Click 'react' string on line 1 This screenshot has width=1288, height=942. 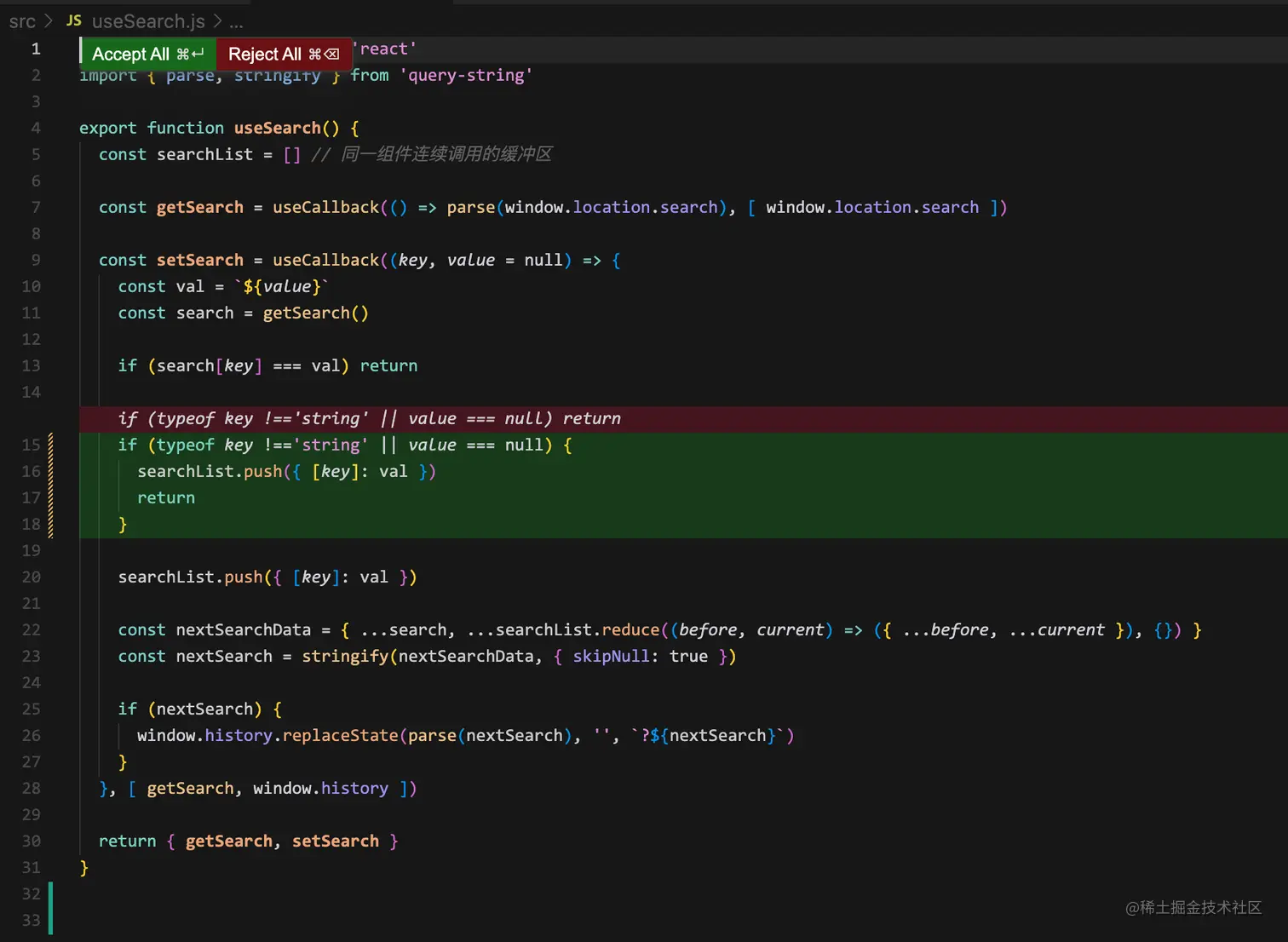coord(383,49)
